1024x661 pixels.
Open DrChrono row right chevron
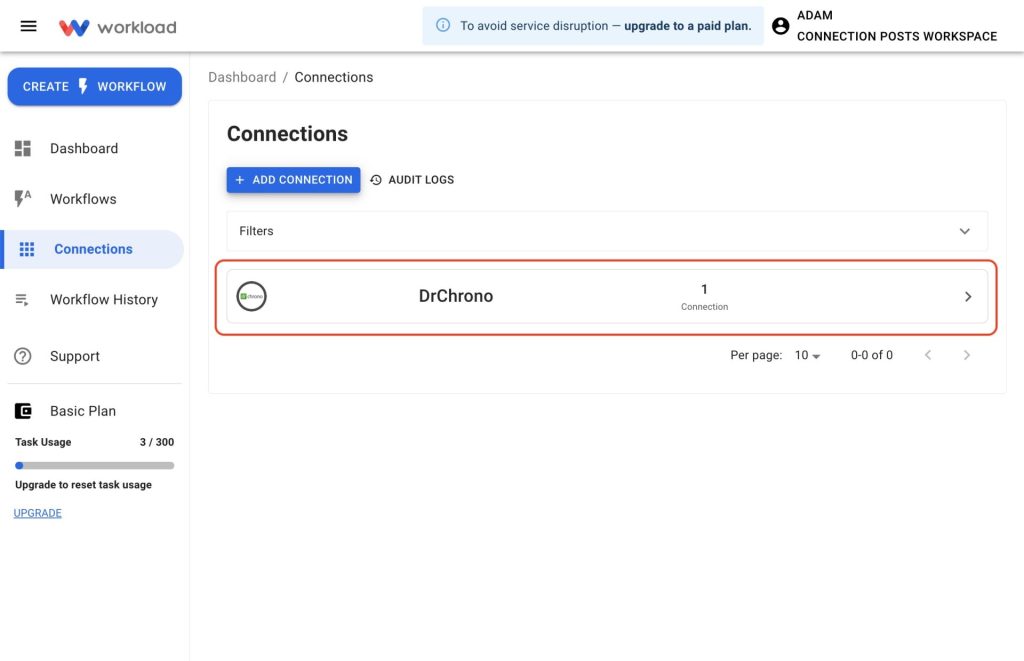(968, 297)
